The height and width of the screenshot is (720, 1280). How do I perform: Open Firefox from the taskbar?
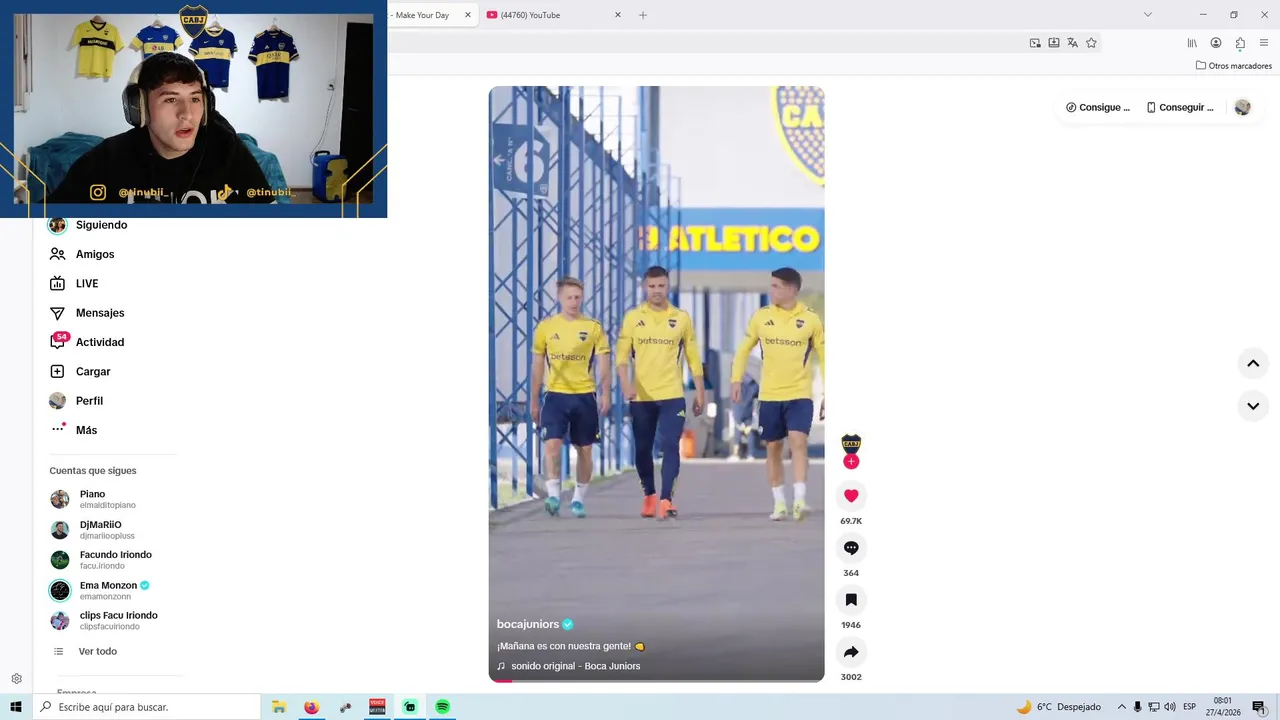(311, 707)
